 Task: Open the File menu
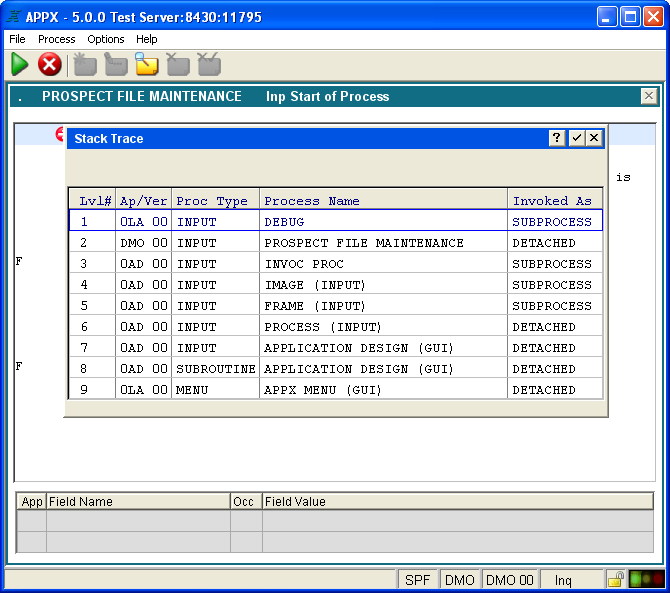click(17, 39)
